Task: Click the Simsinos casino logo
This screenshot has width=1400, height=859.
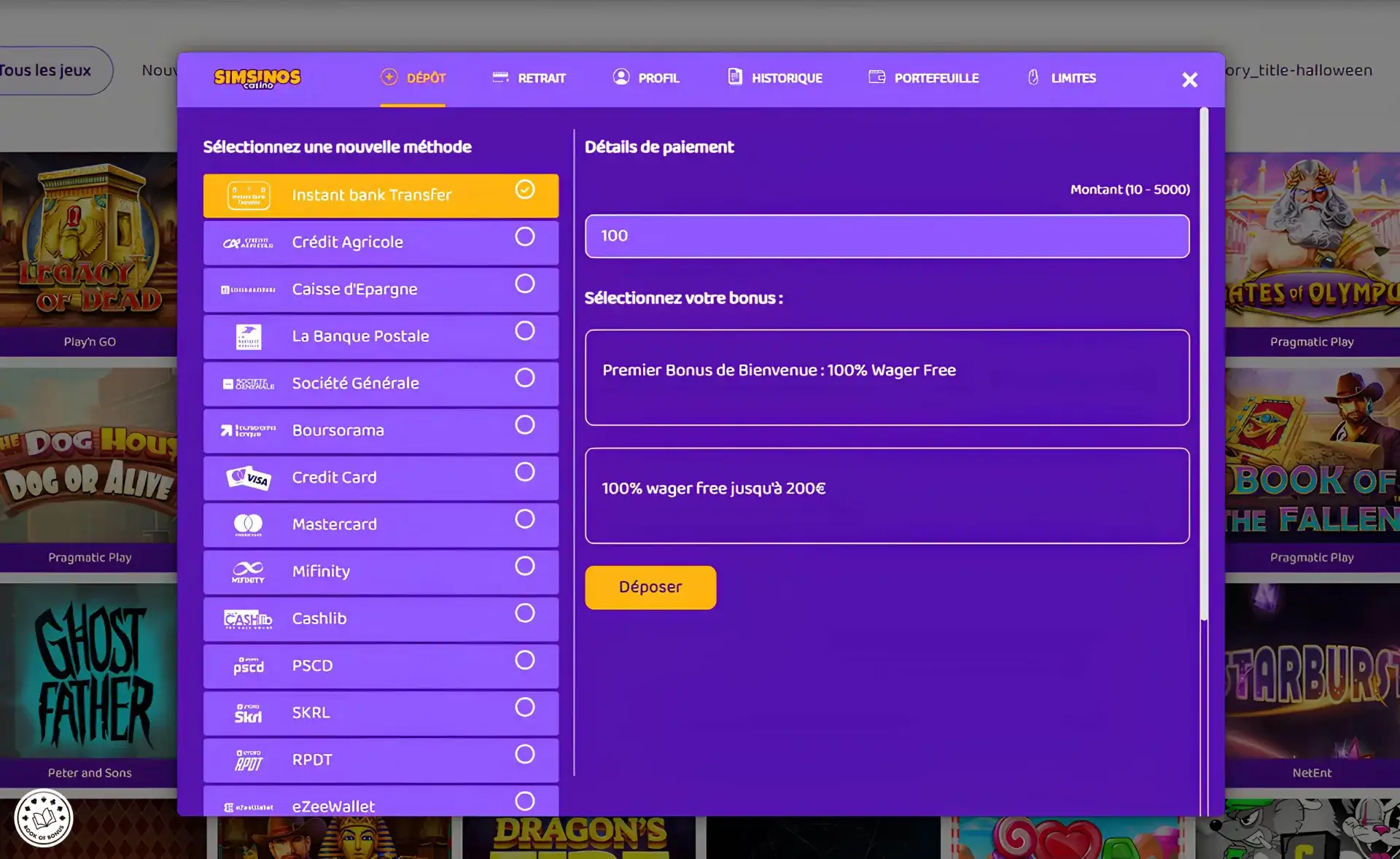Action: [x=257, y=78]
